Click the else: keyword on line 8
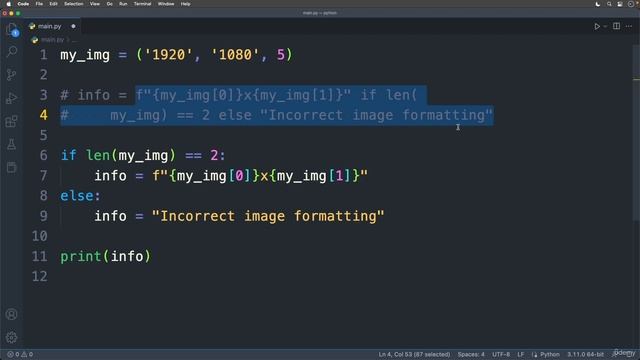Screen dimensions: 640x360 80,196
